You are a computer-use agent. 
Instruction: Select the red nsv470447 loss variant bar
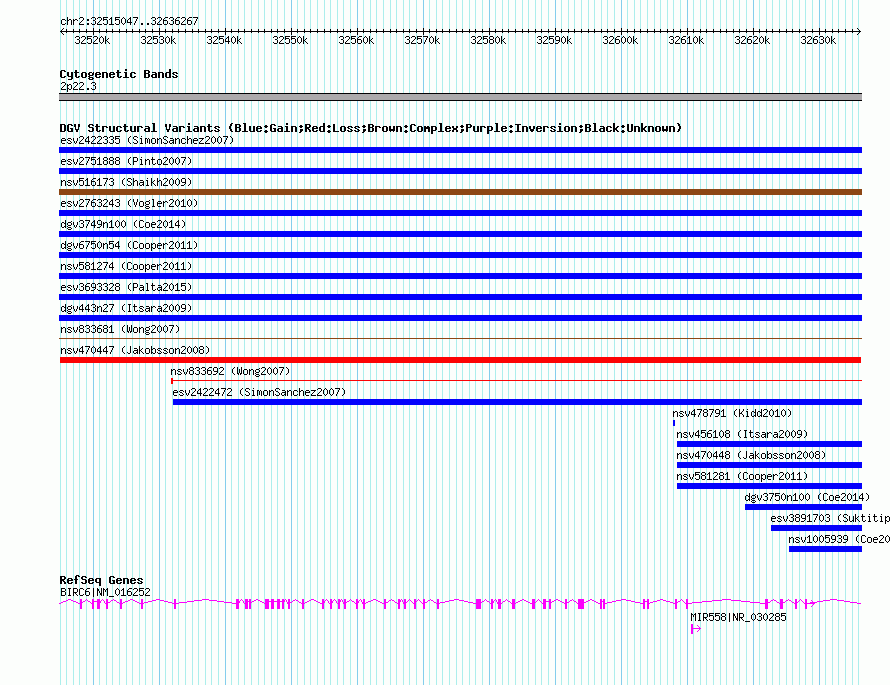pos(460,360)
